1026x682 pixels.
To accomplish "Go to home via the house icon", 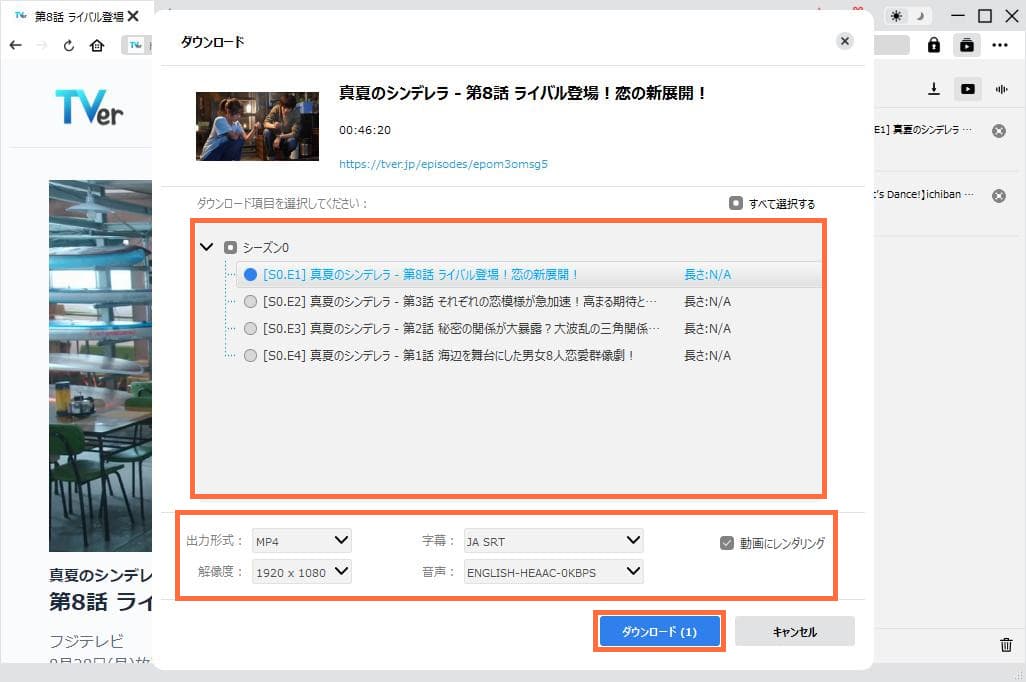I will pyautogui.click(x=97, y=46).
